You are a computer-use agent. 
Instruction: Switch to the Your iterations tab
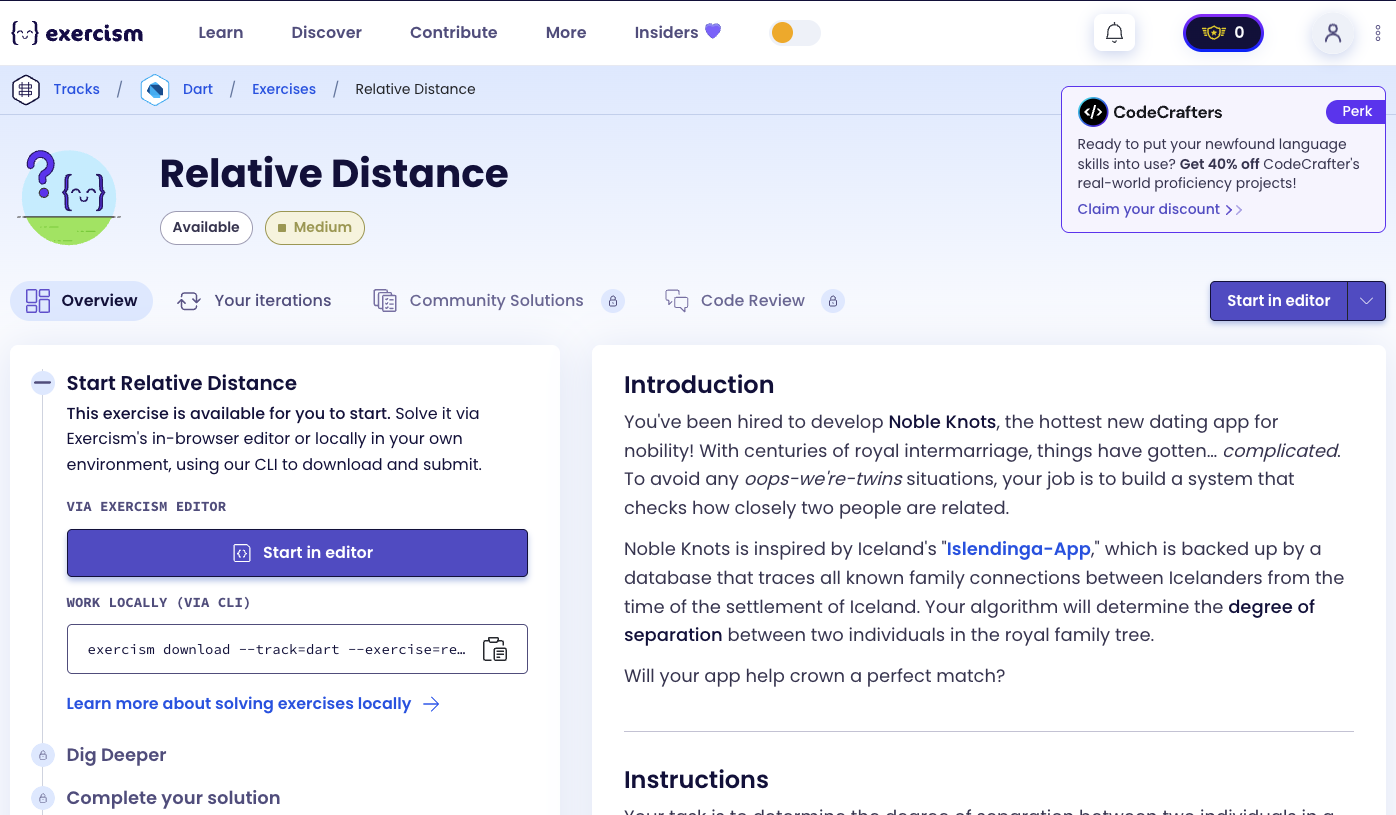[272, 300]
